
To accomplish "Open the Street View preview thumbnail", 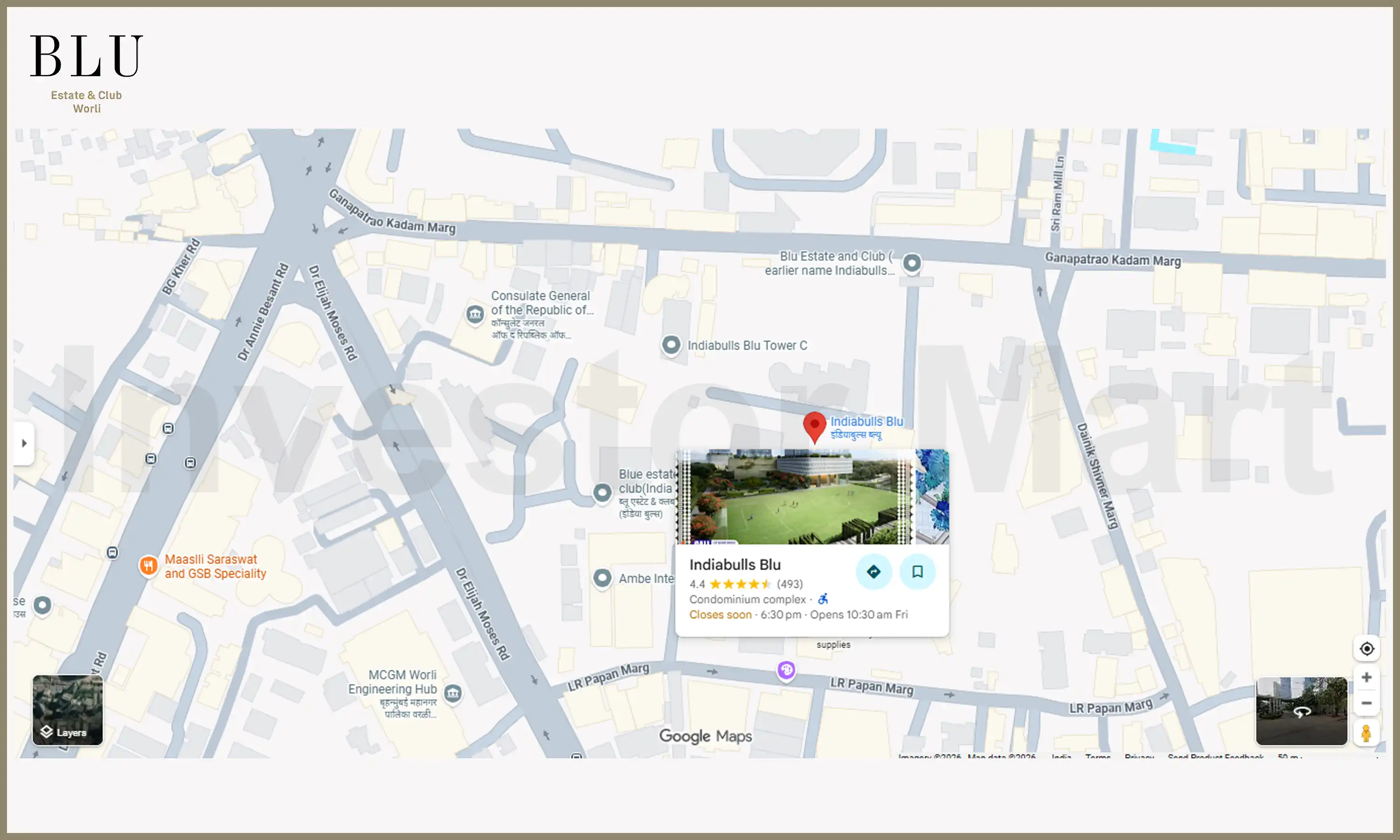I will (1302, 711).
